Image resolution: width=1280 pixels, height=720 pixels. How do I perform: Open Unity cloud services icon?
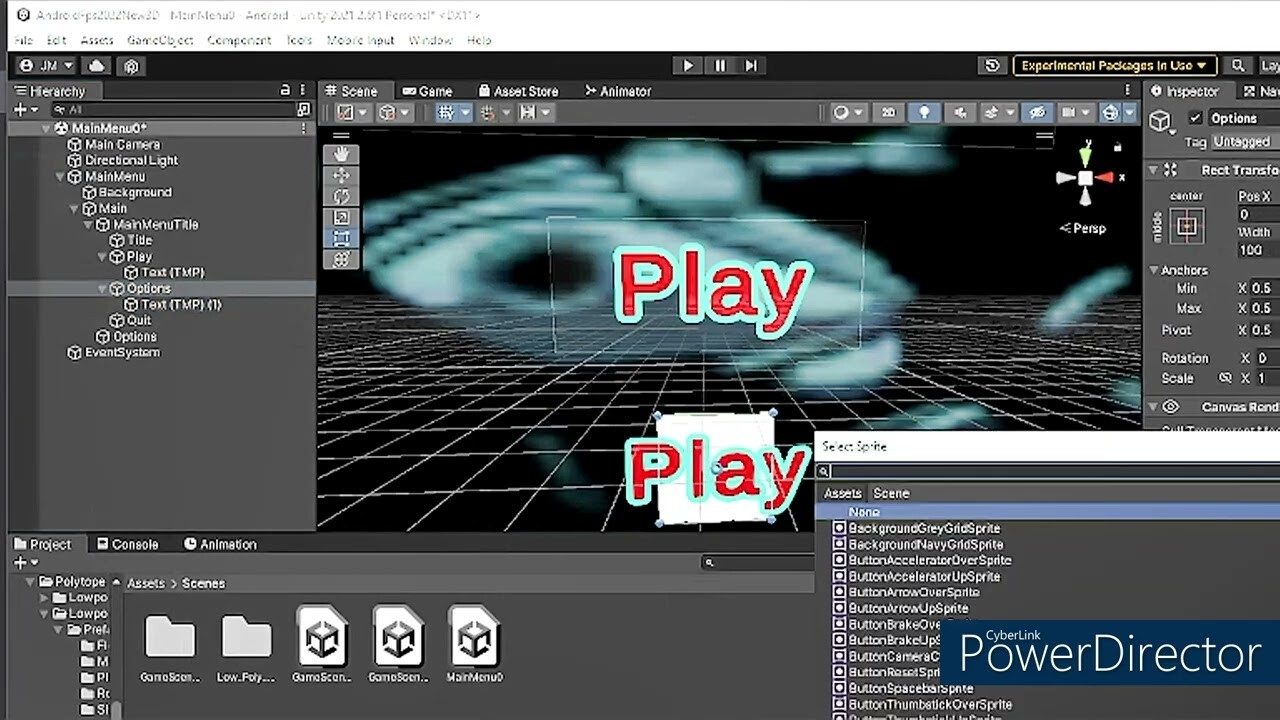tap(97, 66)
